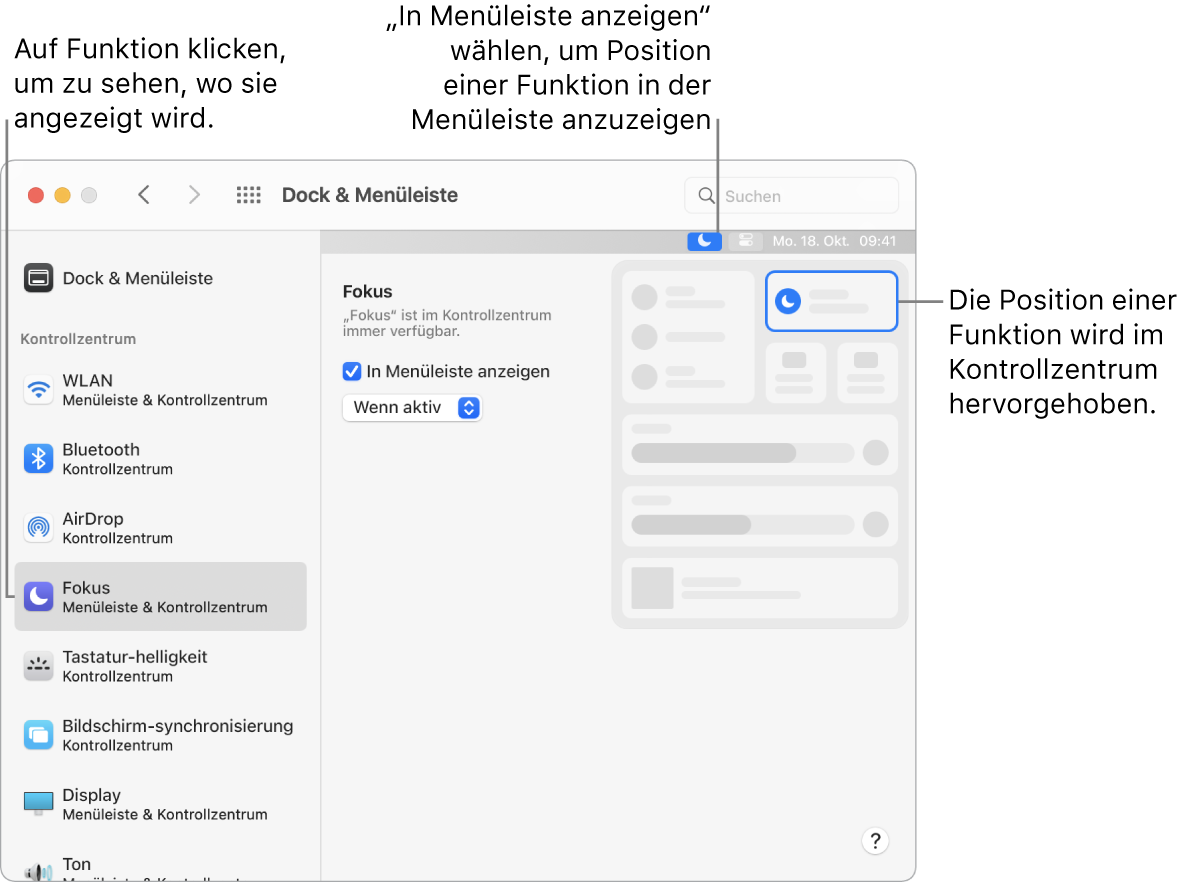Image resolution: width=1189 pixels, height=883 pixels.
Task: Select Fokus entry under Kontrollzentrum
Action: click(x=160, y=596)
